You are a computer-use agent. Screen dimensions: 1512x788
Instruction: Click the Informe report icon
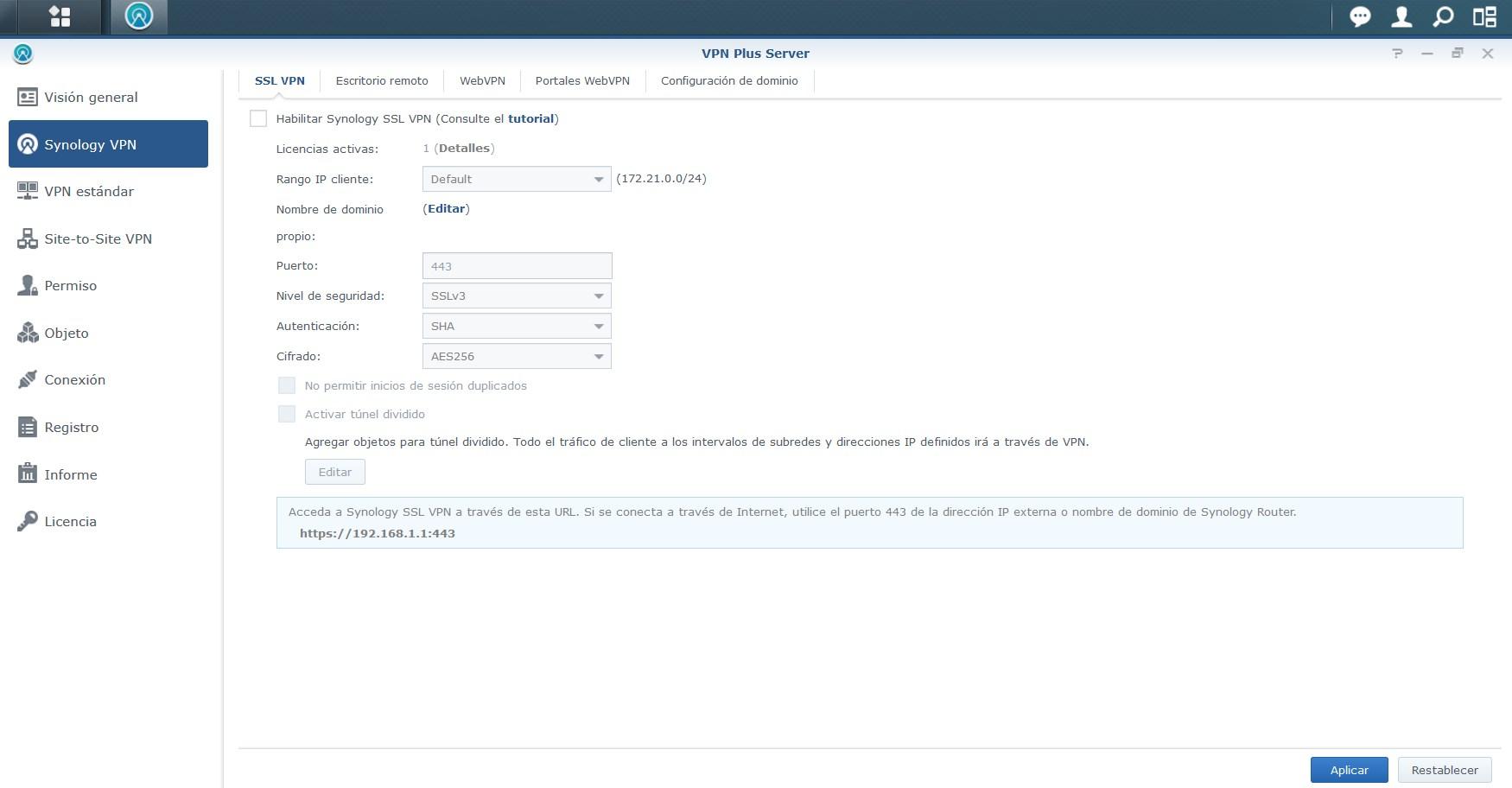(x=28, y=474)
